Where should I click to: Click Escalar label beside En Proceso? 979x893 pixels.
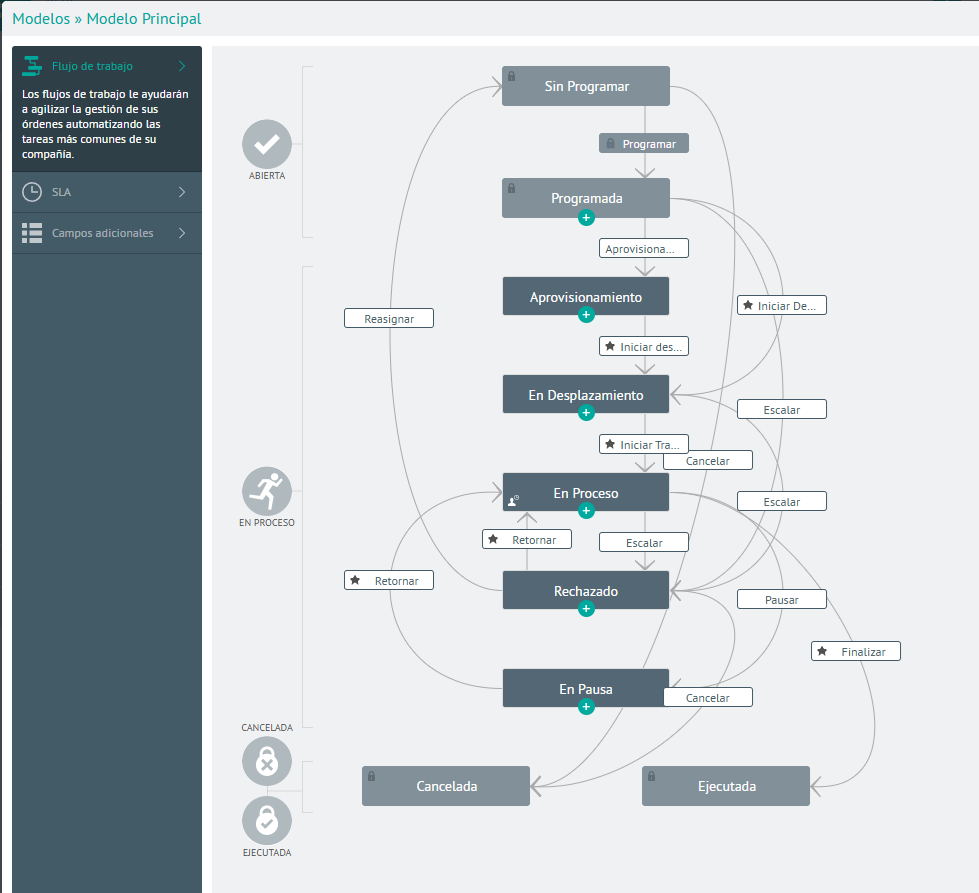point(782,501)
